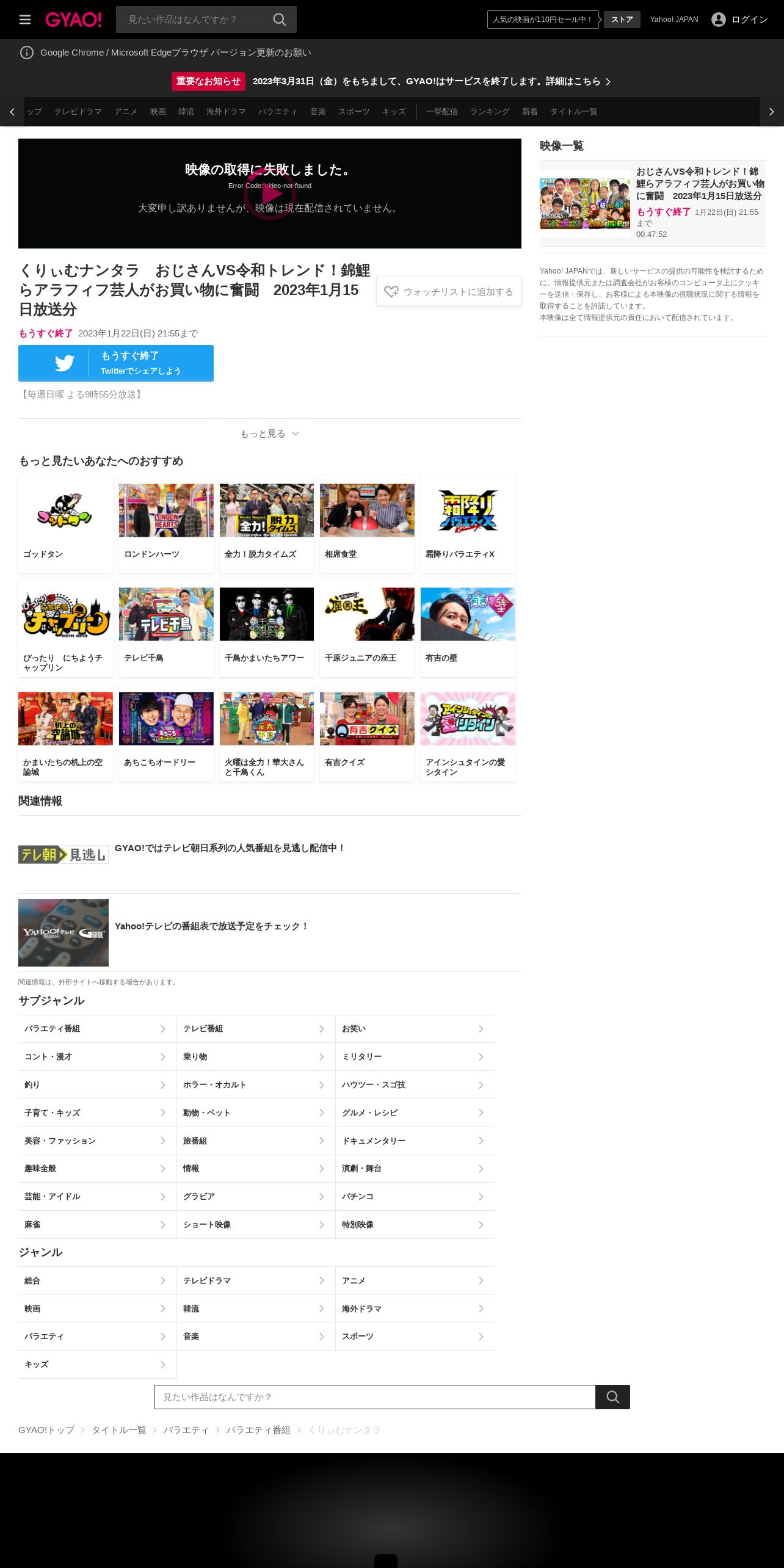Click the login user avatar icon

(x=719, y=20)
